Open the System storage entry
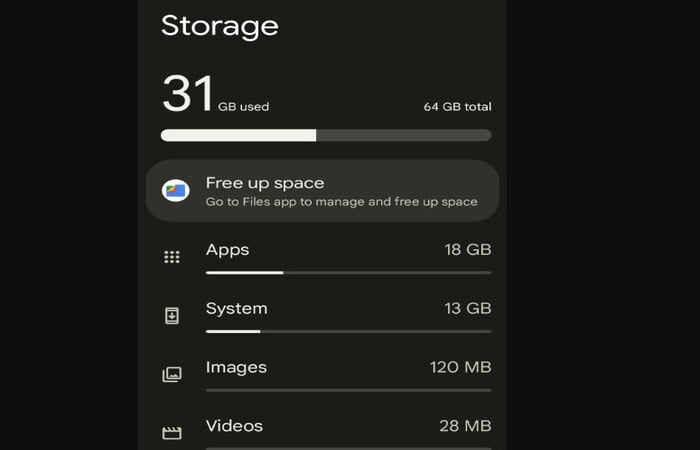 pos(326,317)
